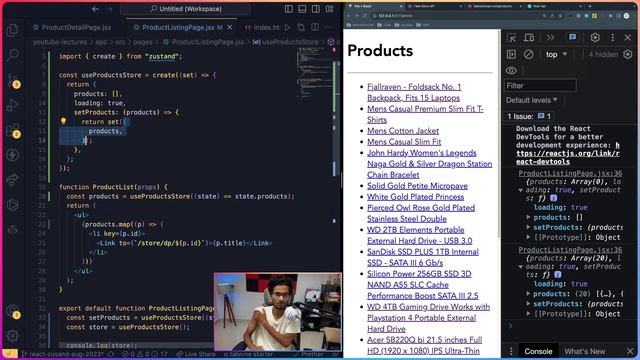640x360 pixels.
Task: Open the top JavaScript context dropdown
Action: pos(556,54)
